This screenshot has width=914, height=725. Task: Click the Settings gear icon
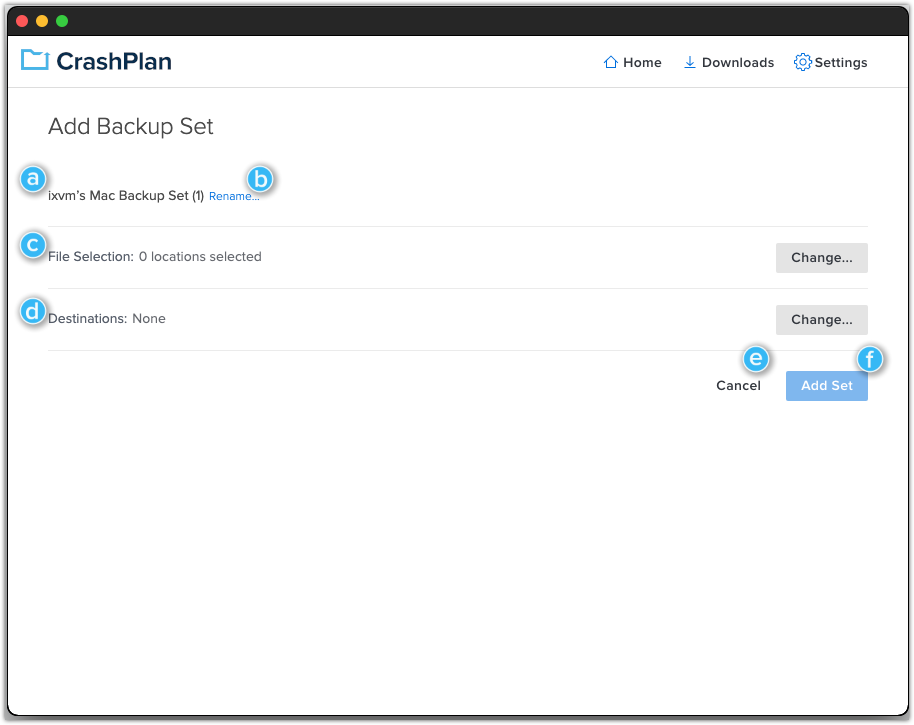[x=802, y=62]
